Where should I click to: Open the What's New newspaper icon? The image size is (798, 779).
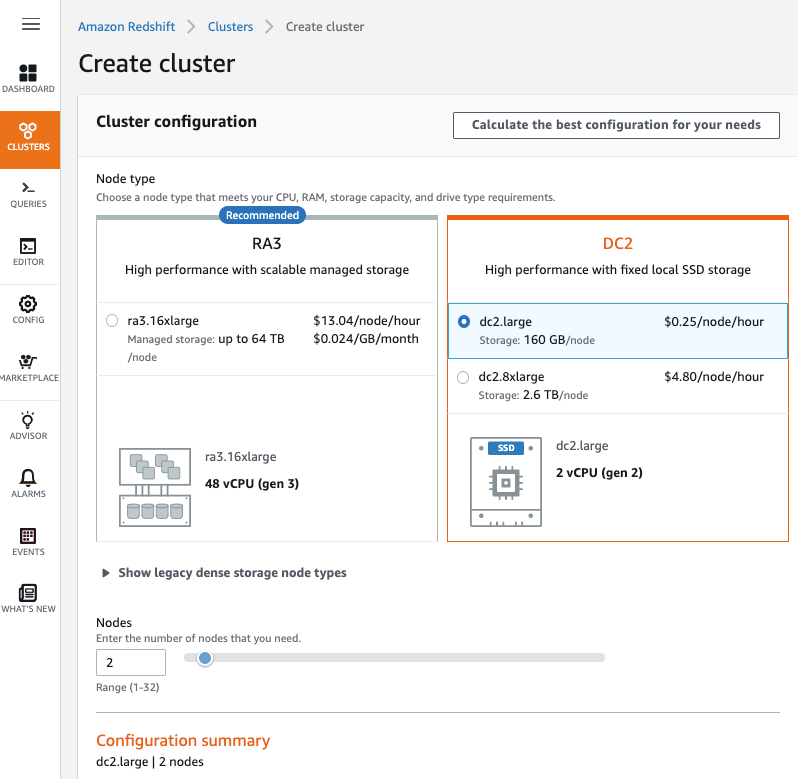[x=28, y=593]
